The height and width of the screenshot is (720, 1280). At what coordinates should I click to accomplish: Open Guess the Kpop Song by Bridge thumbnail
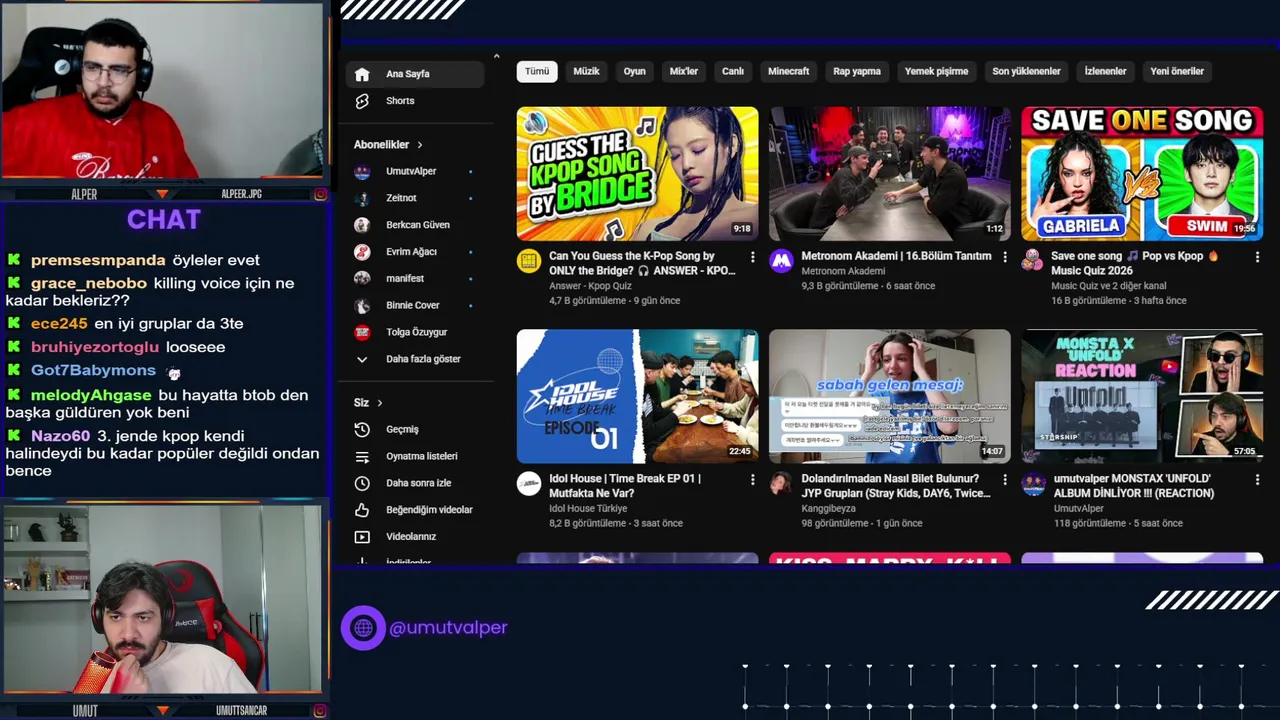[637, 174]
